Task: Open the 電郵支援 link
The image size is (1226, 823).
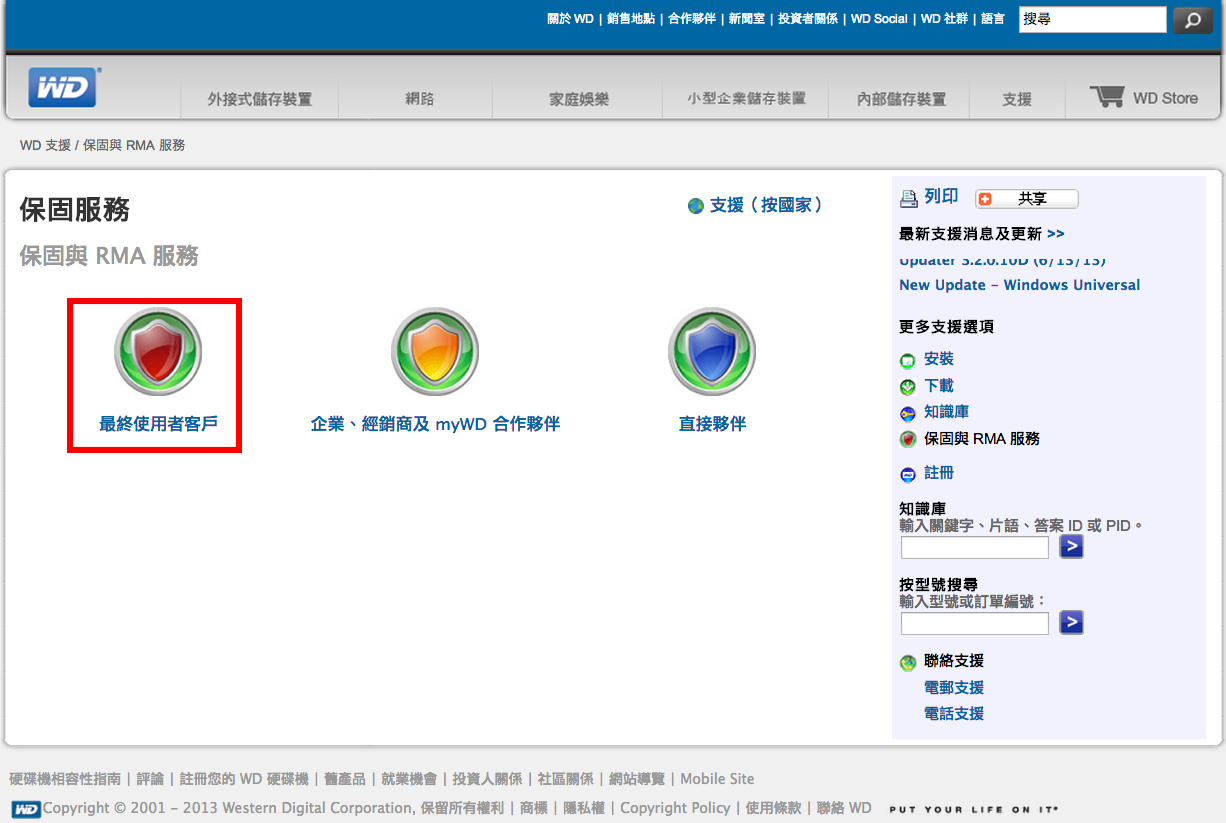Action: (x=954, y=688)
